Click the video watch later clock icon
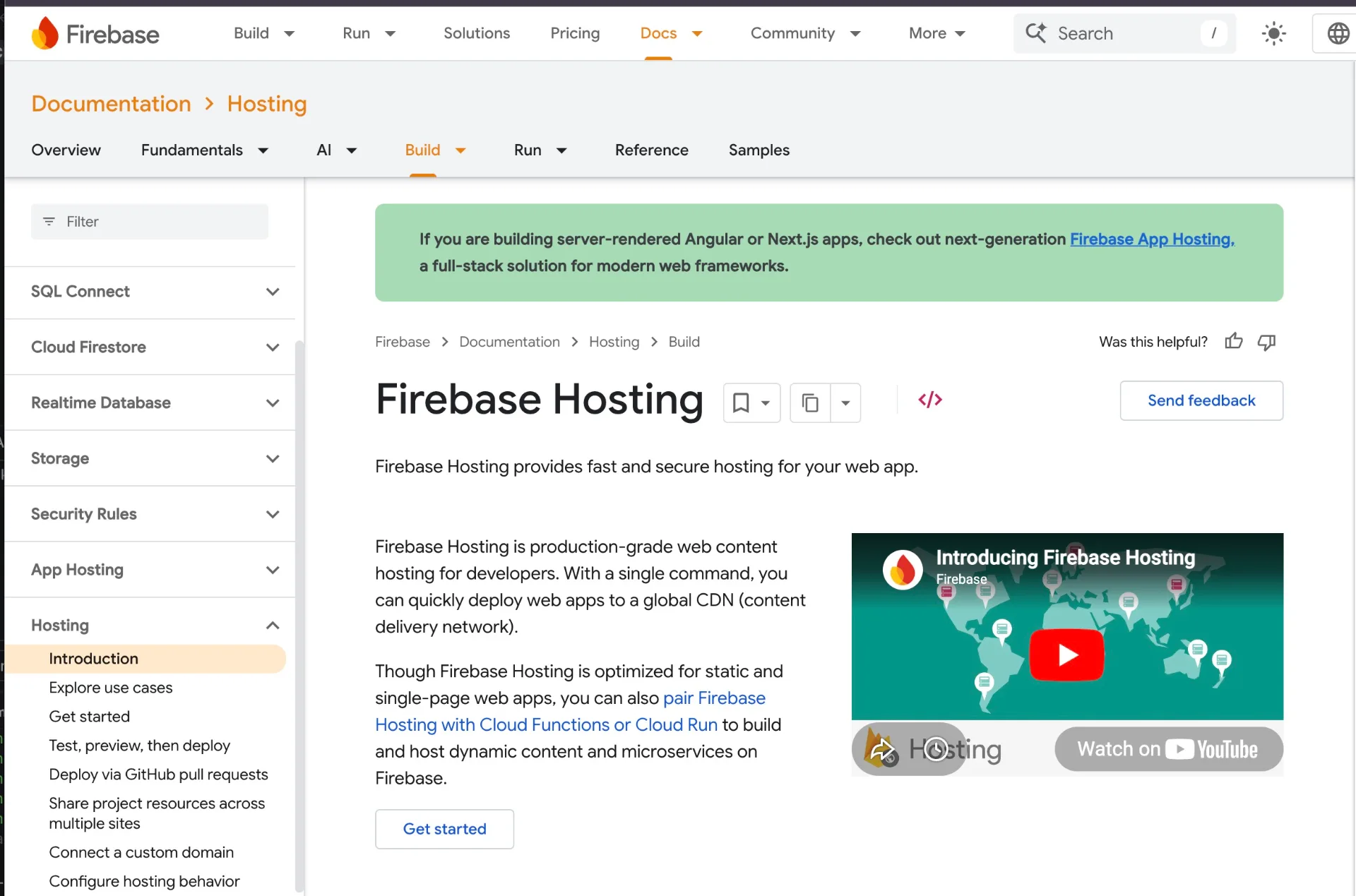Screen dimensions: 1356x896 pyautogui.click(x=936, y=748)
